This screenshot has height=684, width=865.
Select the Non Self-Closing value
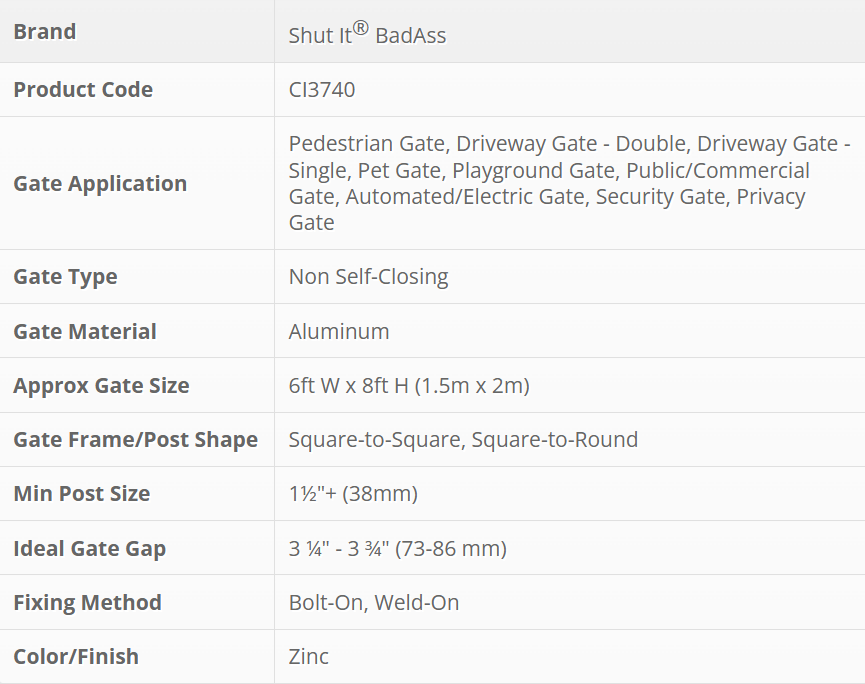[x=368, y=277]
